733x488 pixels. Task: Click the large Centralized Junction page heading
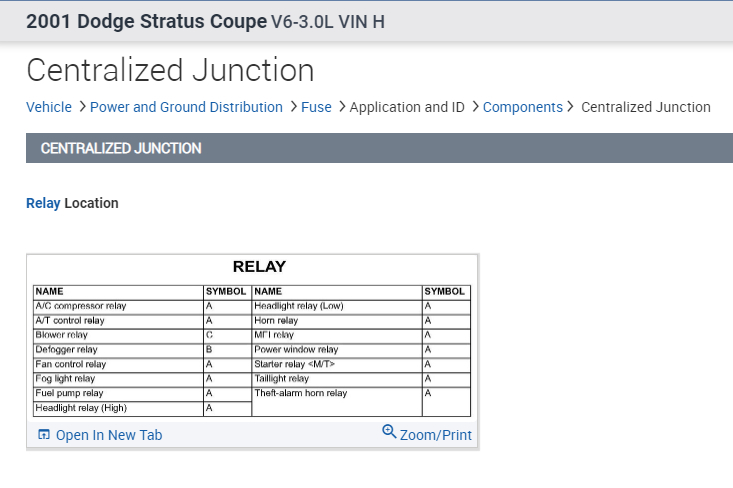pos(170,70)
